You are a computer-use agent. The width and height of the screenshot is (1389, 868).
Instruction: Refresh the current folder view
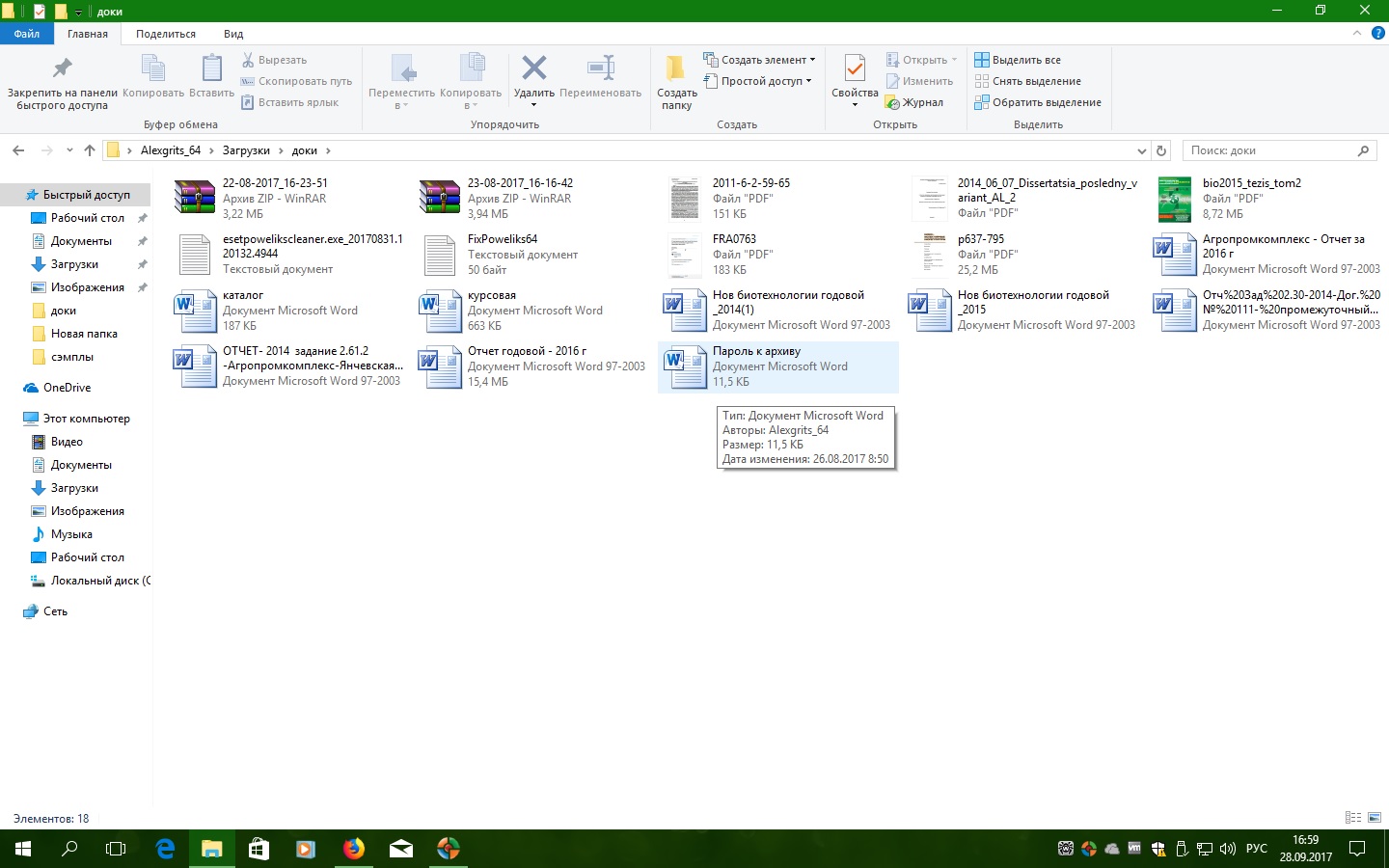(1161, 150)
